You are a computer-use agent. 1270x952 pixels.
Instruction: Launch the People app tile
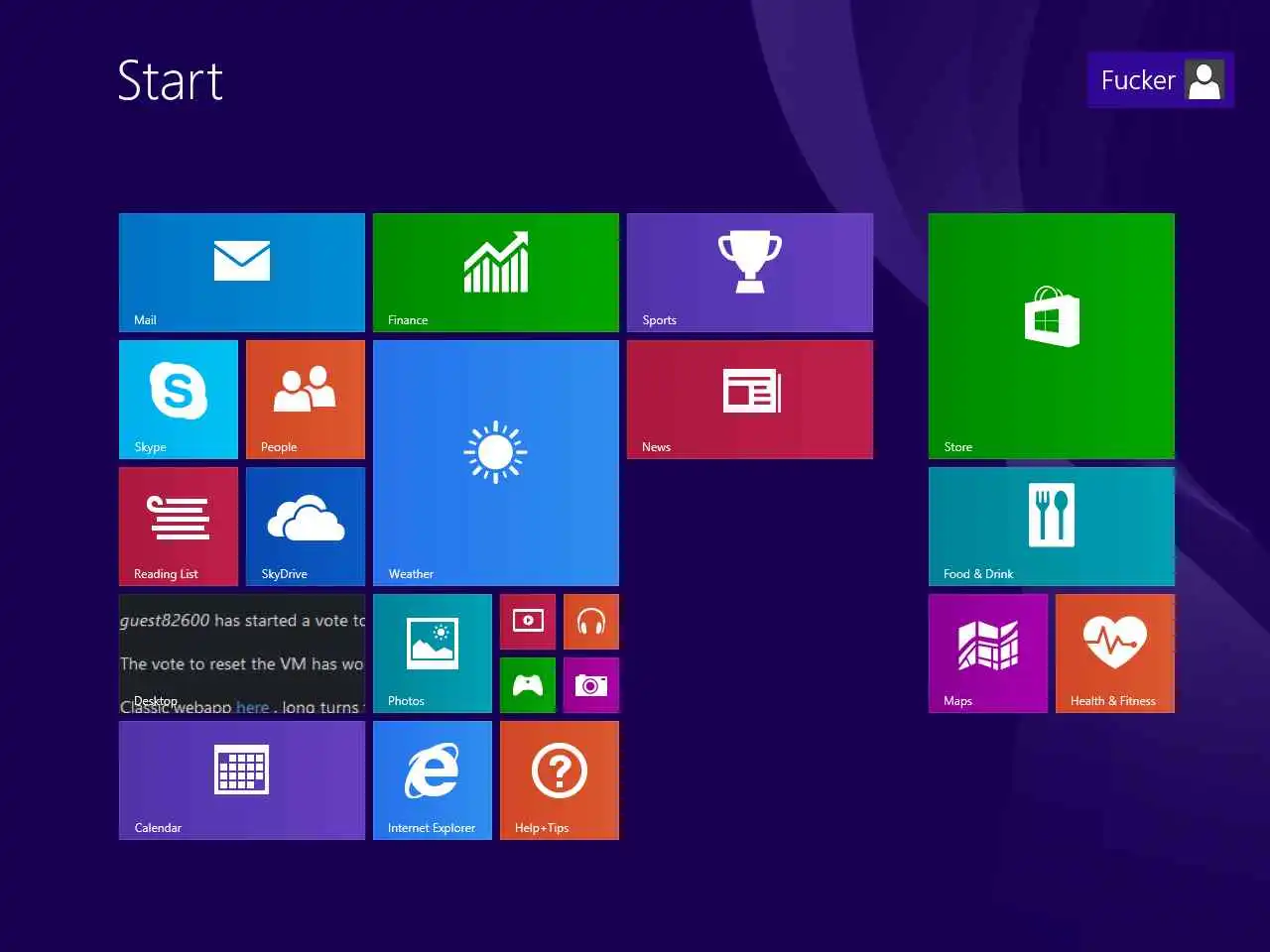click(306, 400)
